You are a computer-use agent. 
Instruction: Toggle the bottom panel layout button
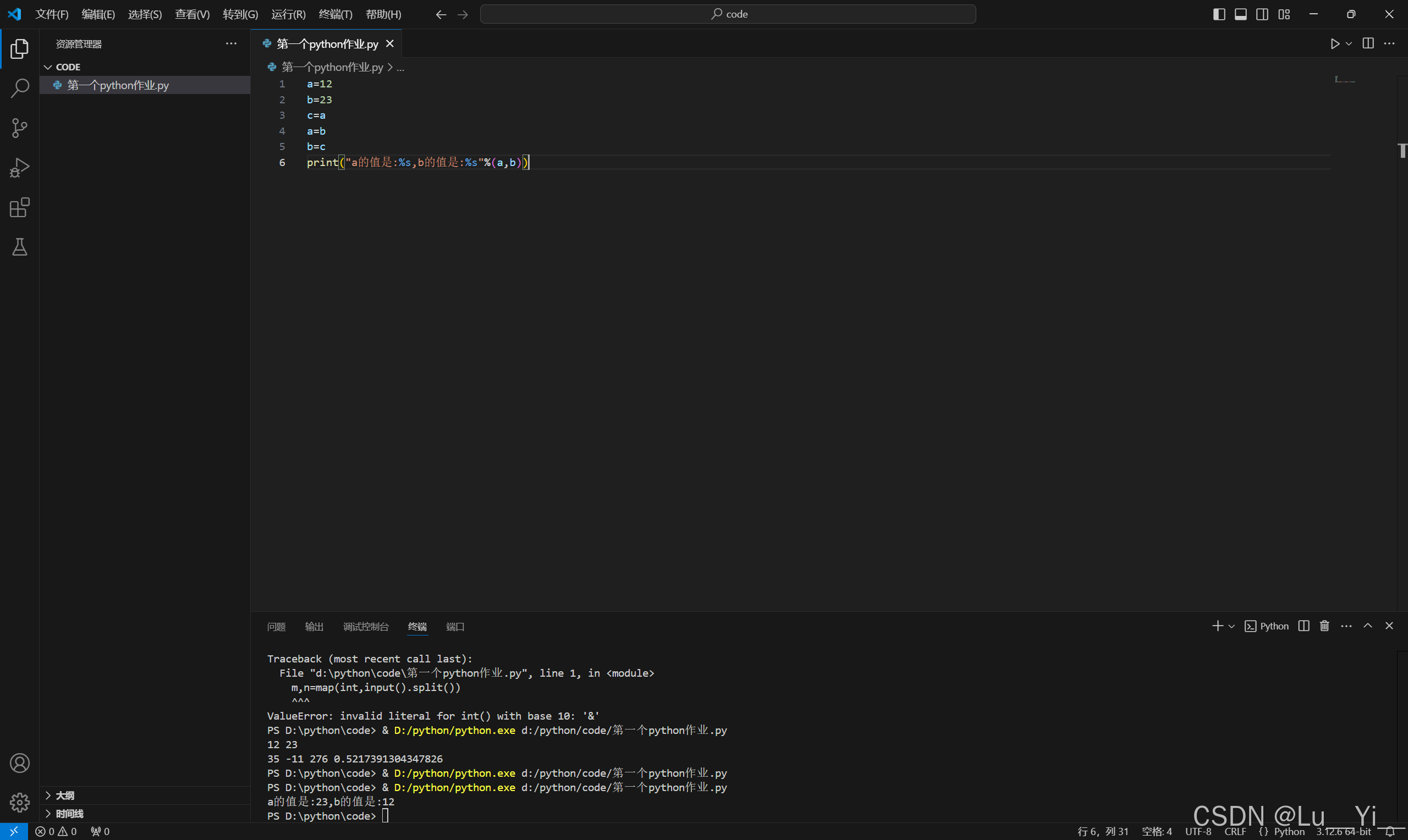click(x=1240, y=14)
